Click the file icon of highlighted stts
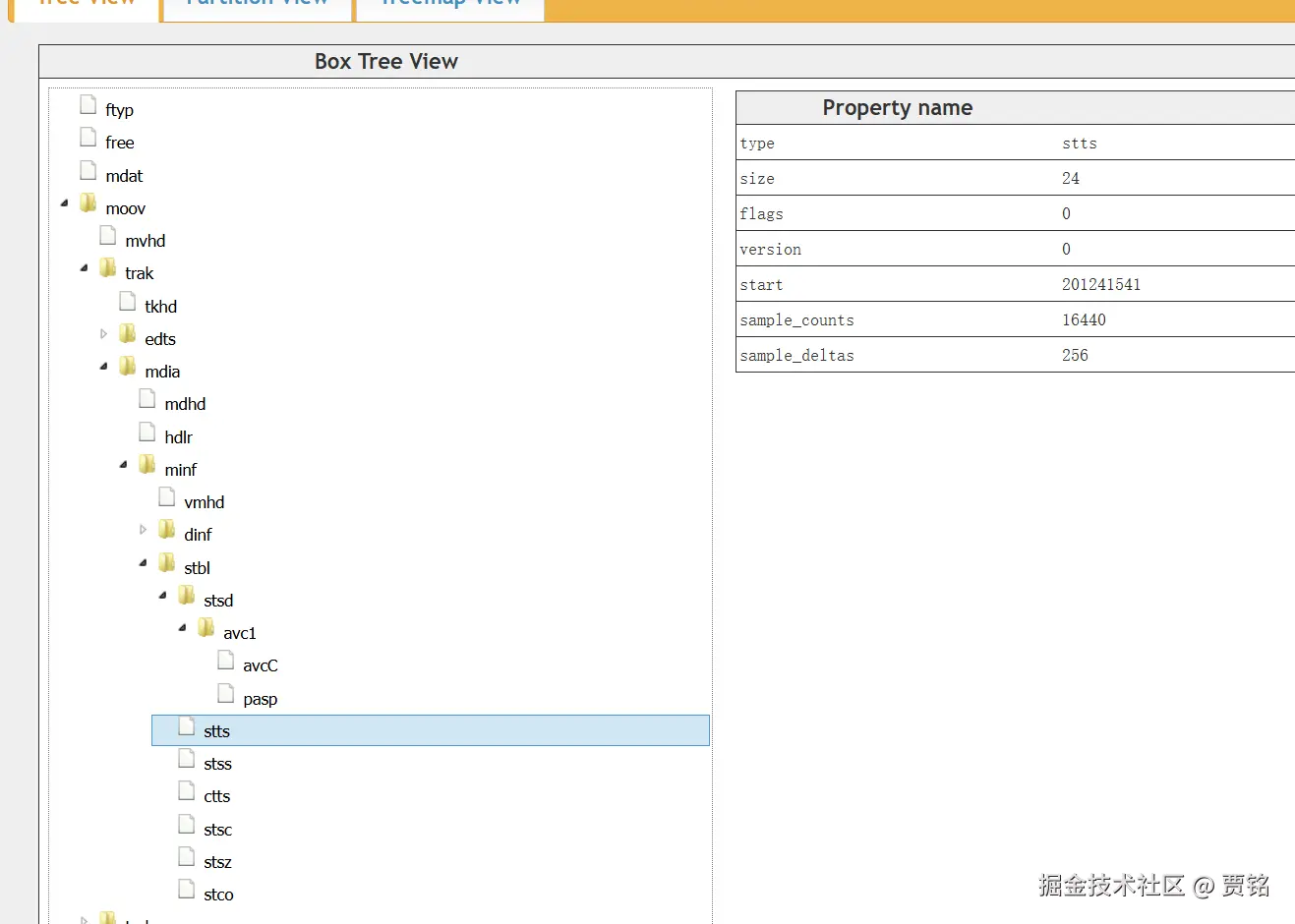Viewport: 1295px width, 924px height. [x=187, y=726]
